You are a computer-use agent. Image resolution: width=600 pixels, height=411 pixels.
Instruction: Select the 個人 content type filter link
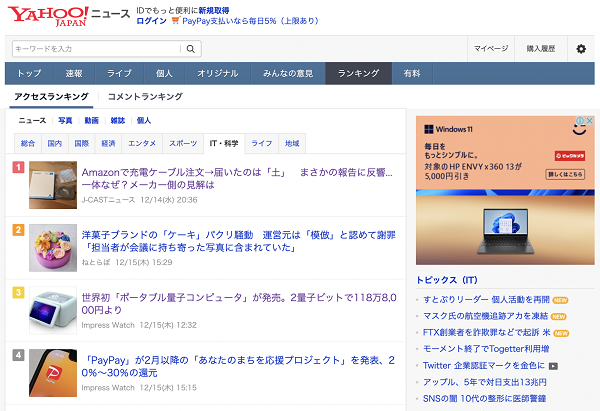pyautogui.click(x=144, y=121)
